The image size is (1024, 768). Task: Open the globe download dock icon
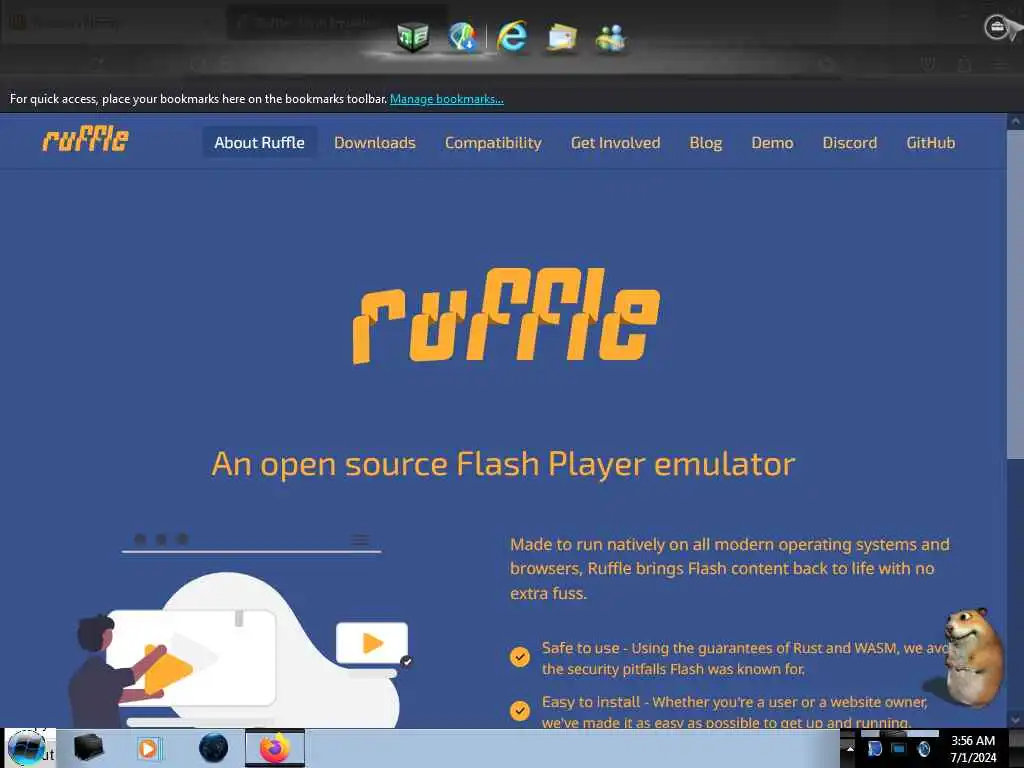(462, 36)
